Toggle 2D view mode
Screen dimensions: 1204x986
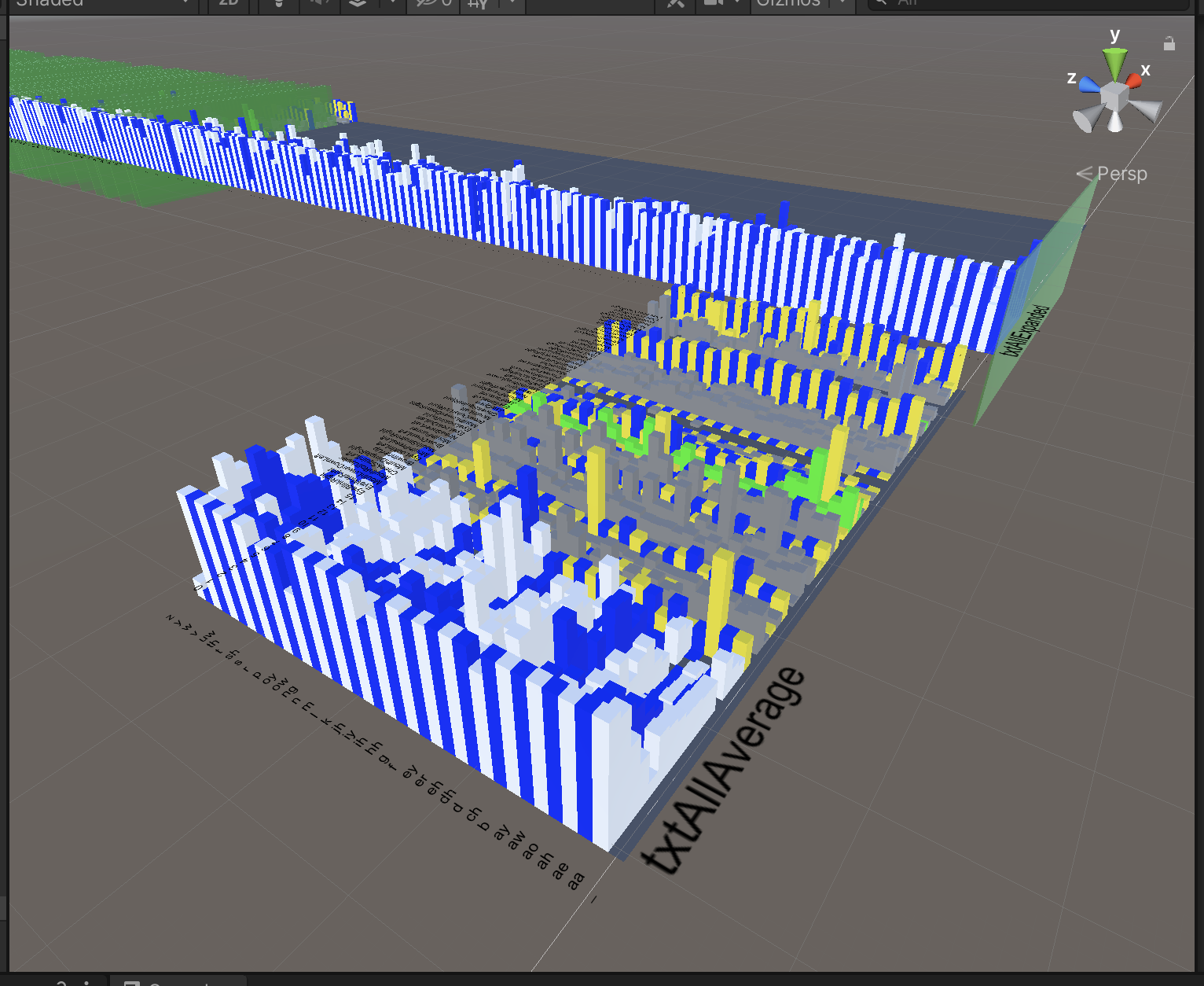pos(228,3)
